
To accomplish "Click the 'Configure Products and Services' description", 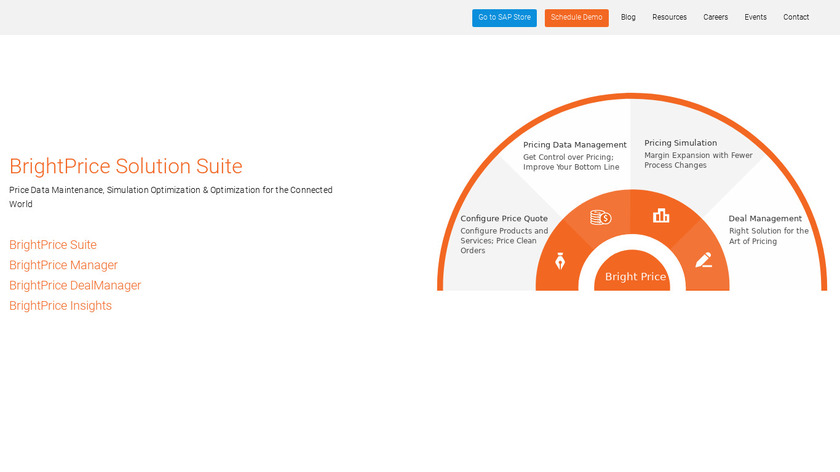I will point(504,241).
